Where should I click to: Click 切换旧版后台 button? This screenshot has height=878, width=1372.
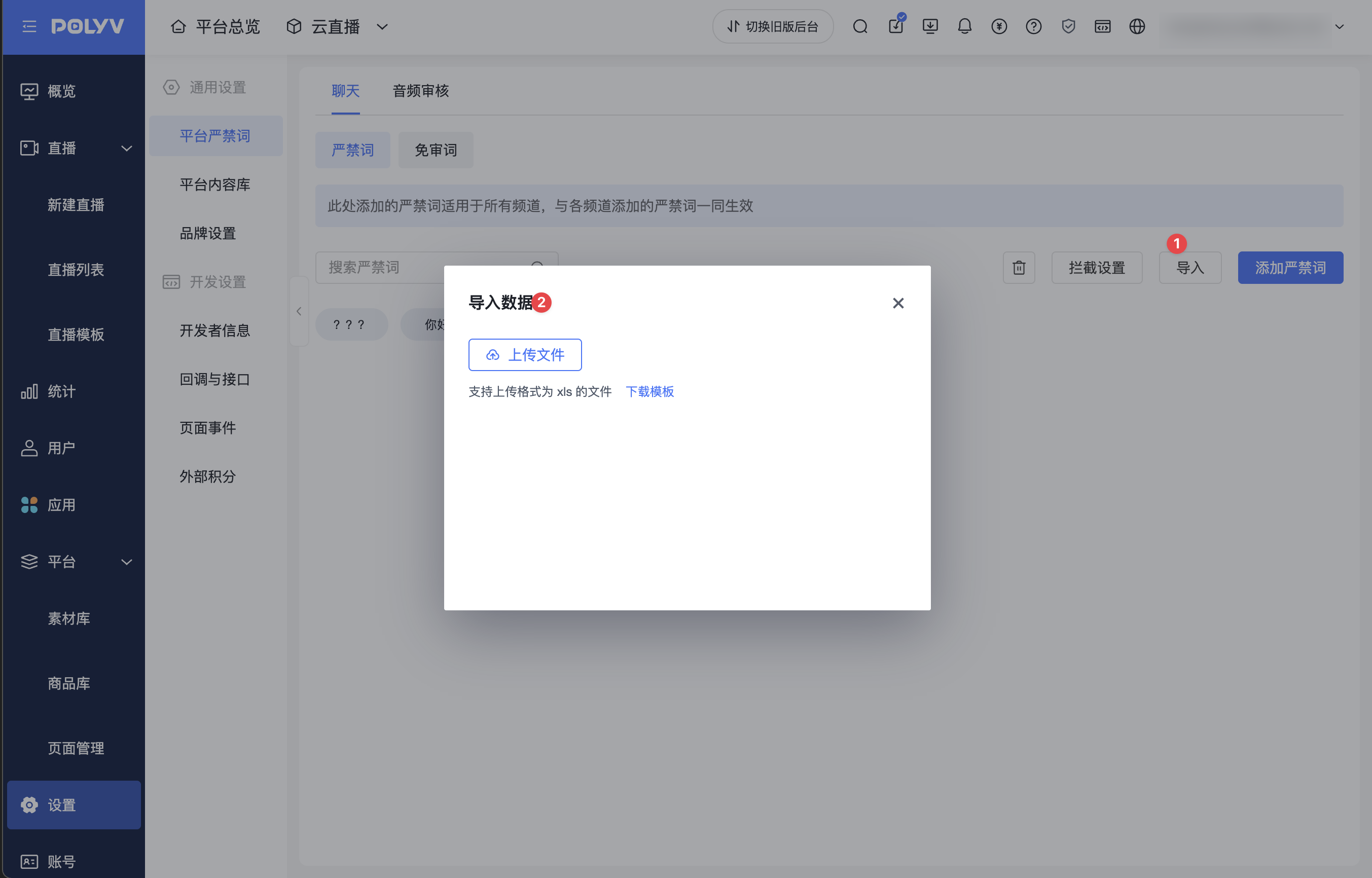[x=773, y=26]
